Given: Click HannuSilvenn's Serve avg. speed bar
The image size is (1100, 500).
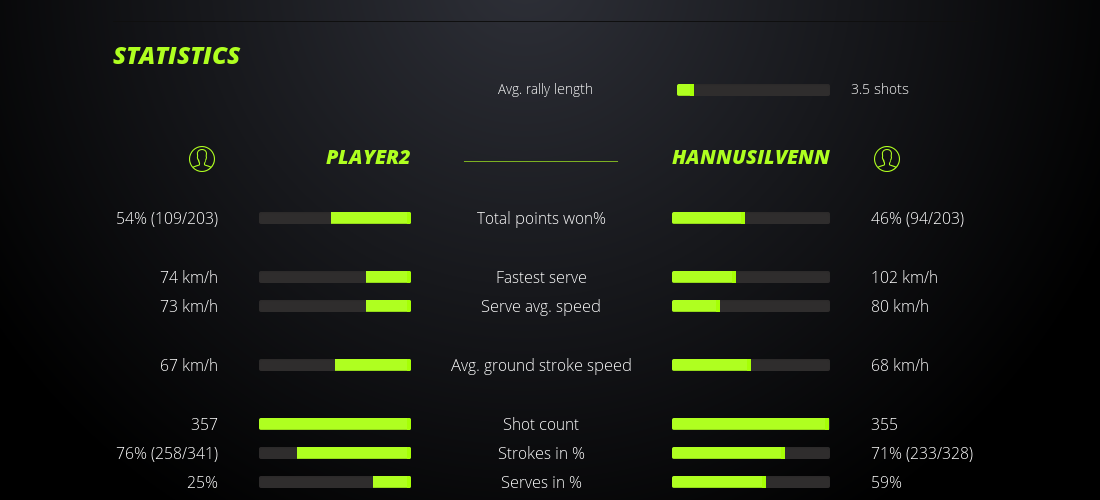Looking at the screenshot, I should (750, 306).
